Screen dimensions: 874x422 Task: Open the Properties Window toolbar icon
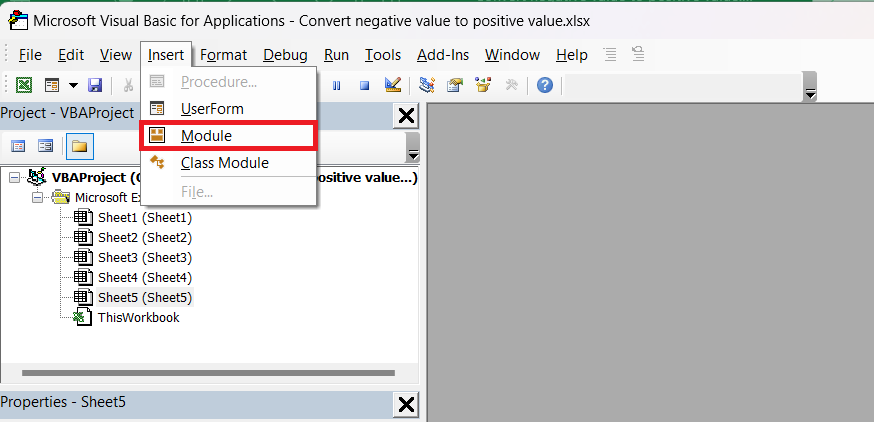[x=455, y=85]
